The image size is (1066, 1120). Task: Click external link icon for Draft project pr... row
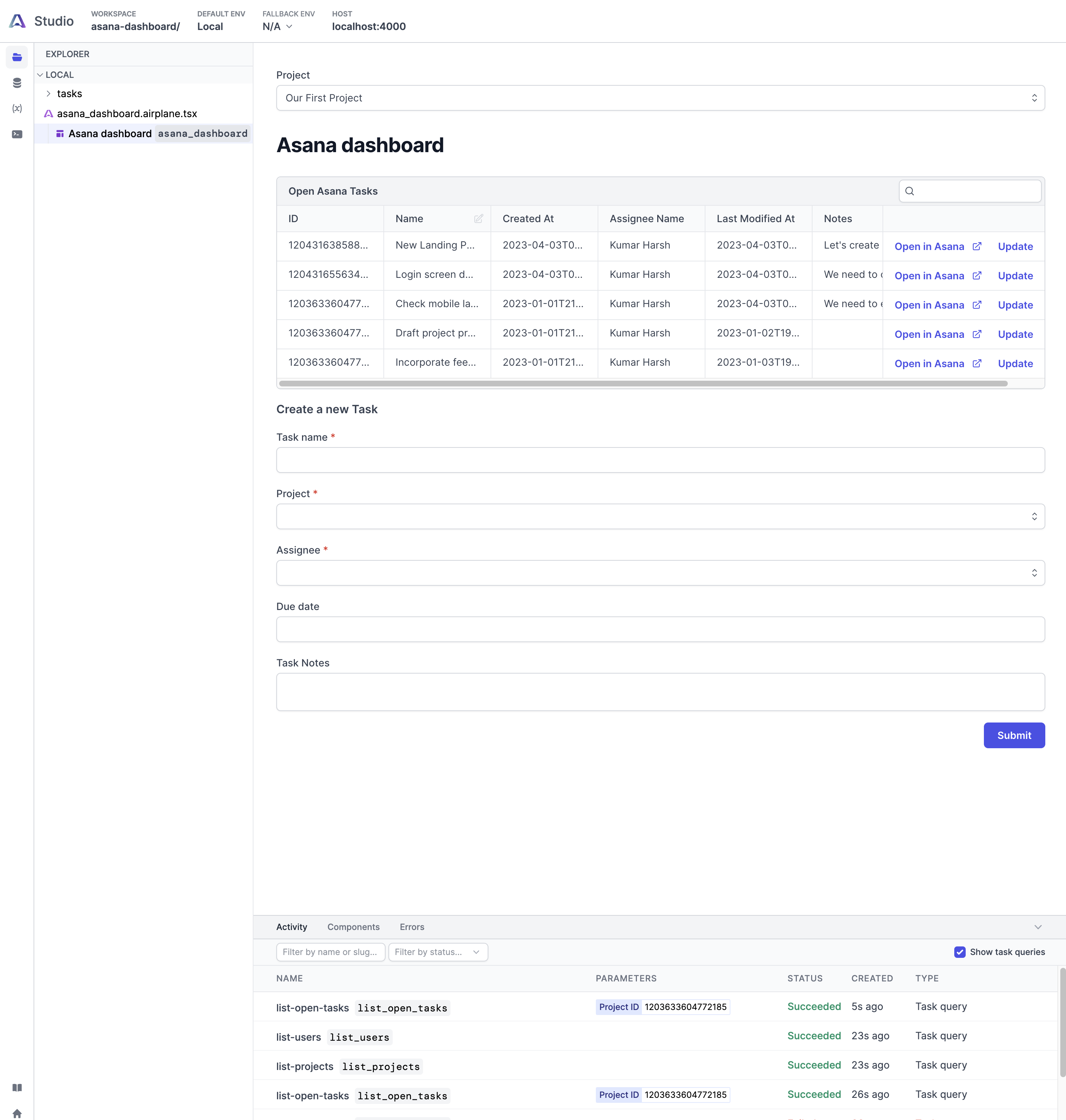coord(977,334)
